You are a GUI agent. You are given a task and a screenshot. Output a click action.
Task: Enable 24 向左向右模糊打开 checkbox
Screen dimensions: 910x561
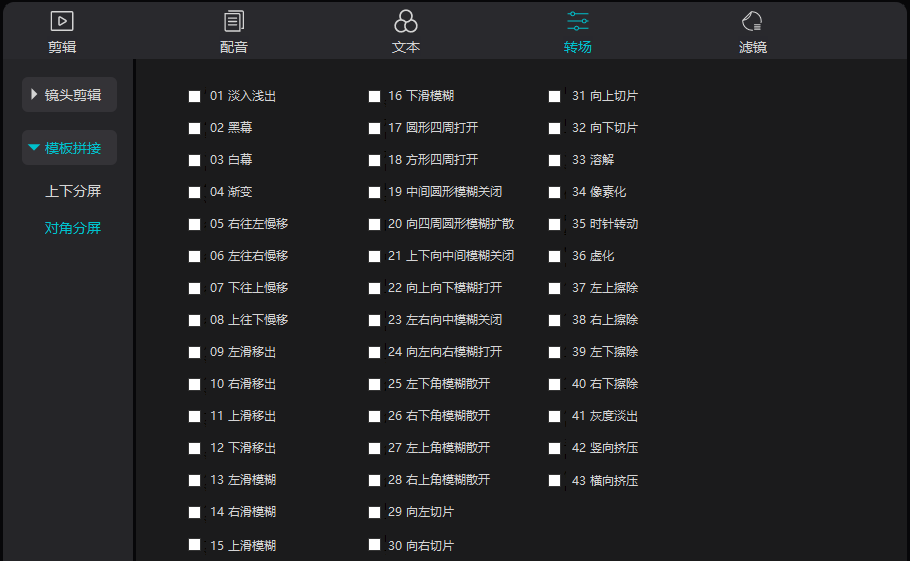pos(374,352)
